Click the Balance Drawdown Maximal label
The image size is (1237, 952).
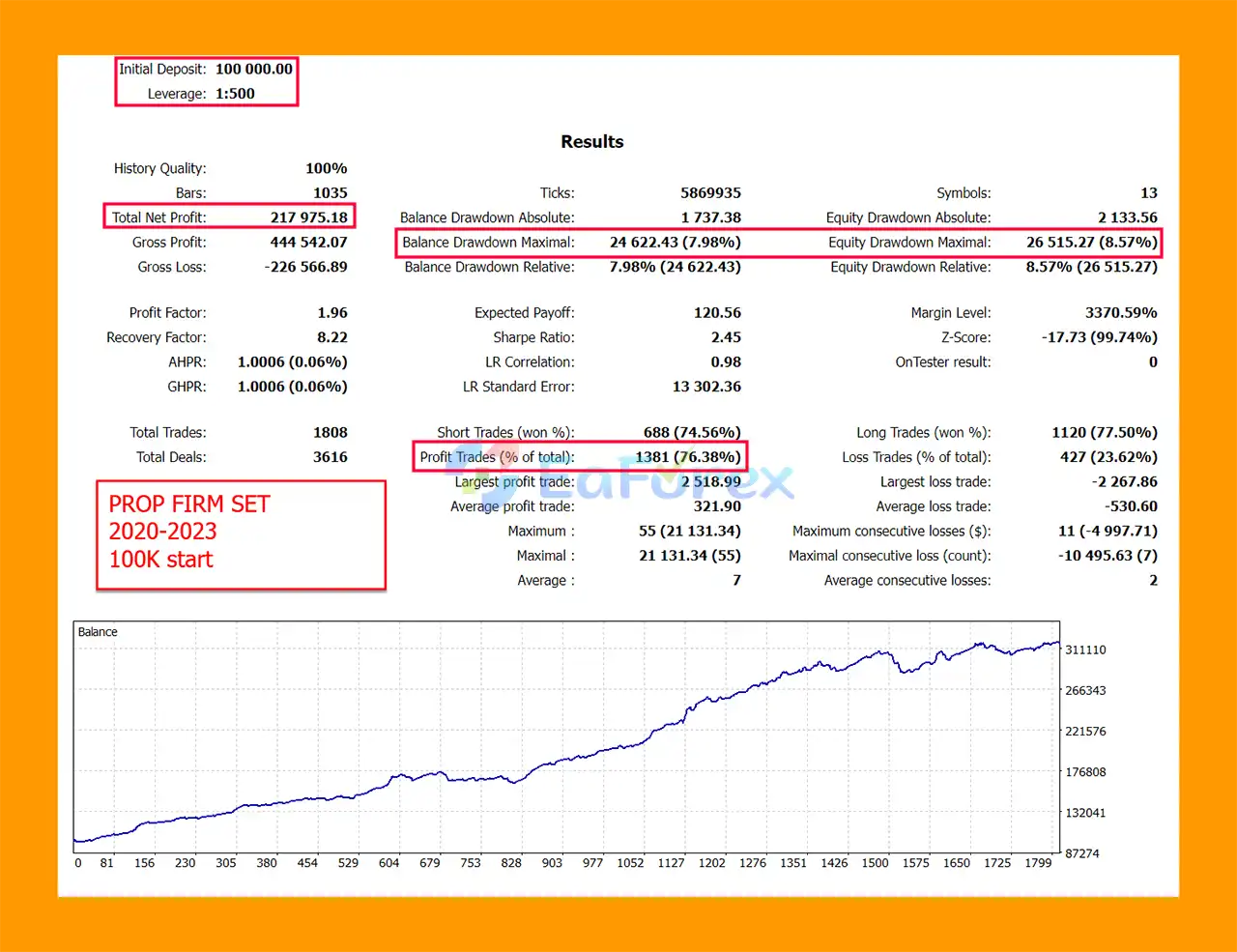tap(488, 243)
